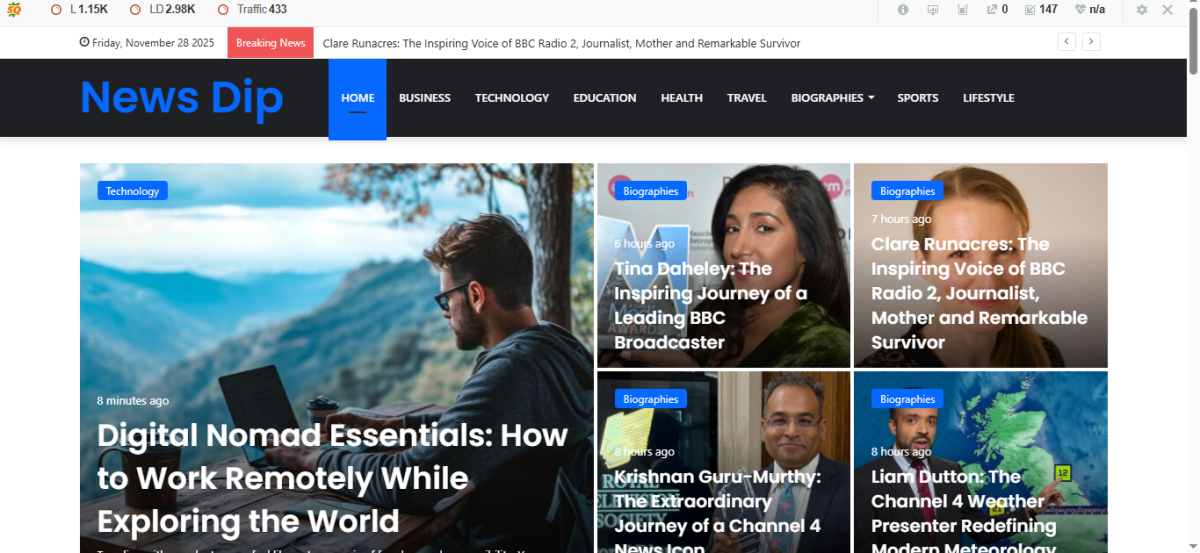Open SEOquake settings gear
Screen dimensions: 1200x553
pos(1142,10)
